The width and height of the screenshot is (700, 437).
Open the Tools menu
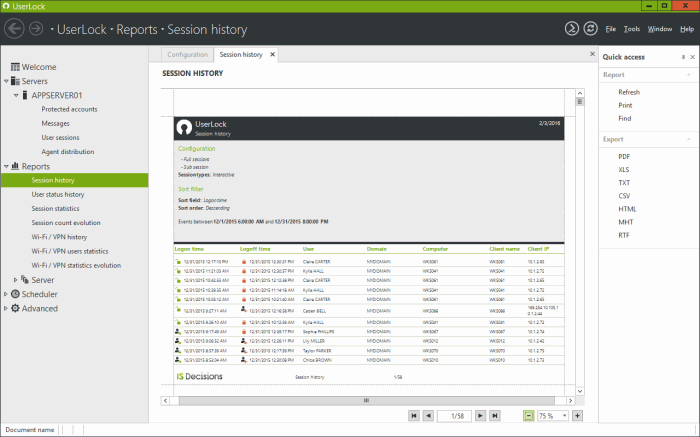click(632, 29)
